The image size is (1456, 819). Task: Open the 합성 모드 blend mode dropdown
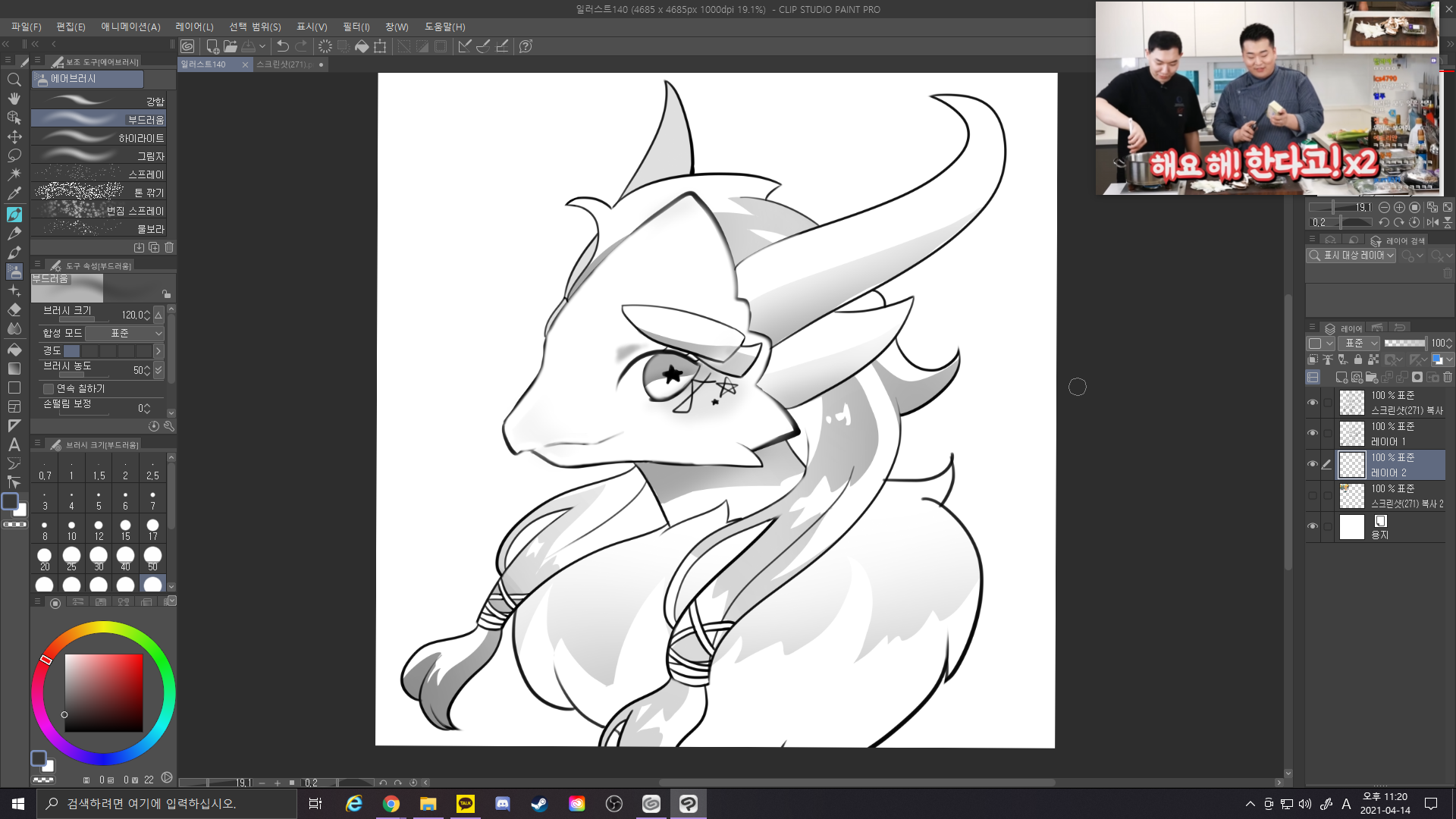tap(124, 333)
